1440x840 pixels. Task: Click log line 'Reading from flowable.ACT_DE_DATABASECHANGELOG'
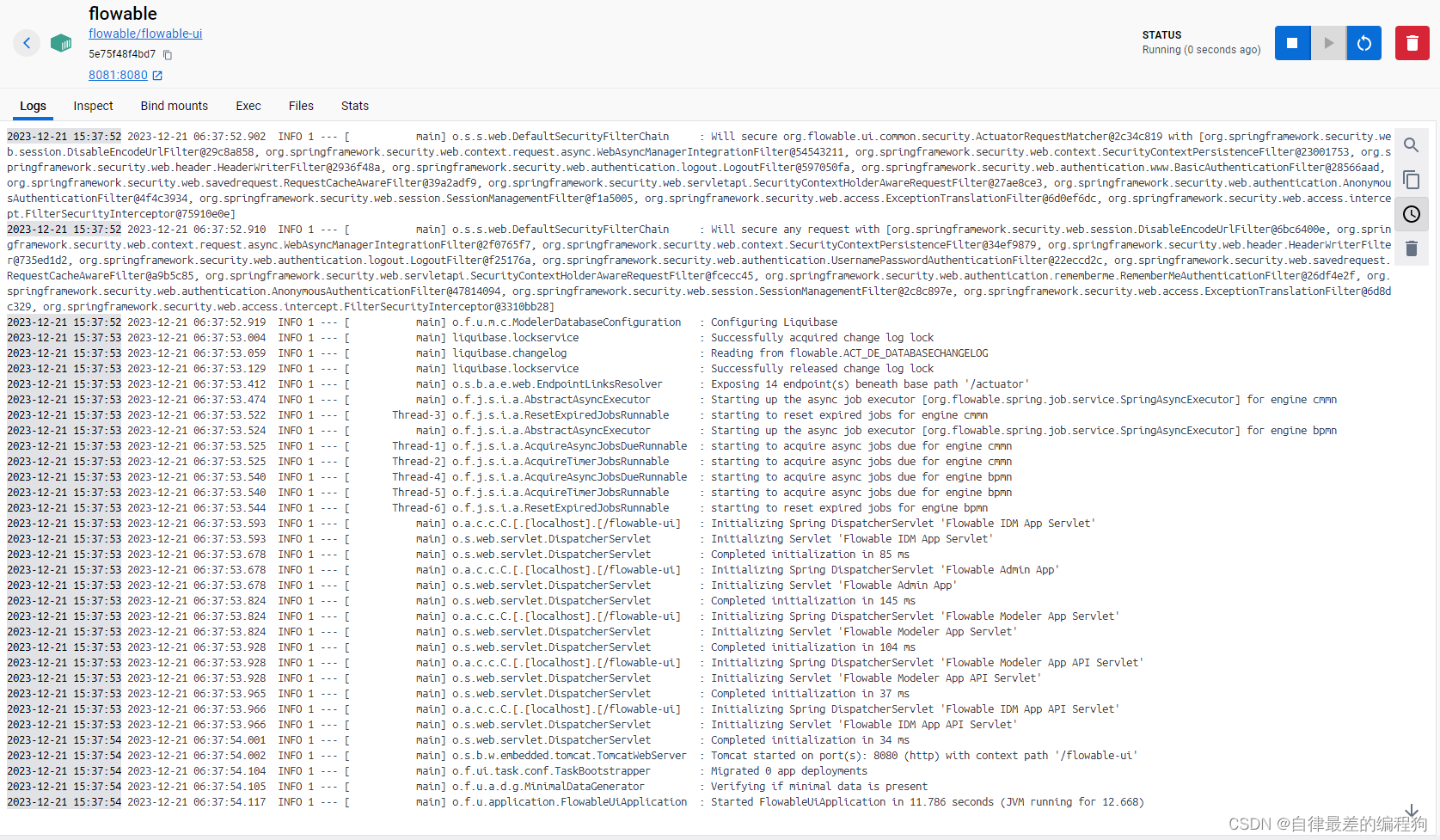pyautogui.click(x=849, y=353)
